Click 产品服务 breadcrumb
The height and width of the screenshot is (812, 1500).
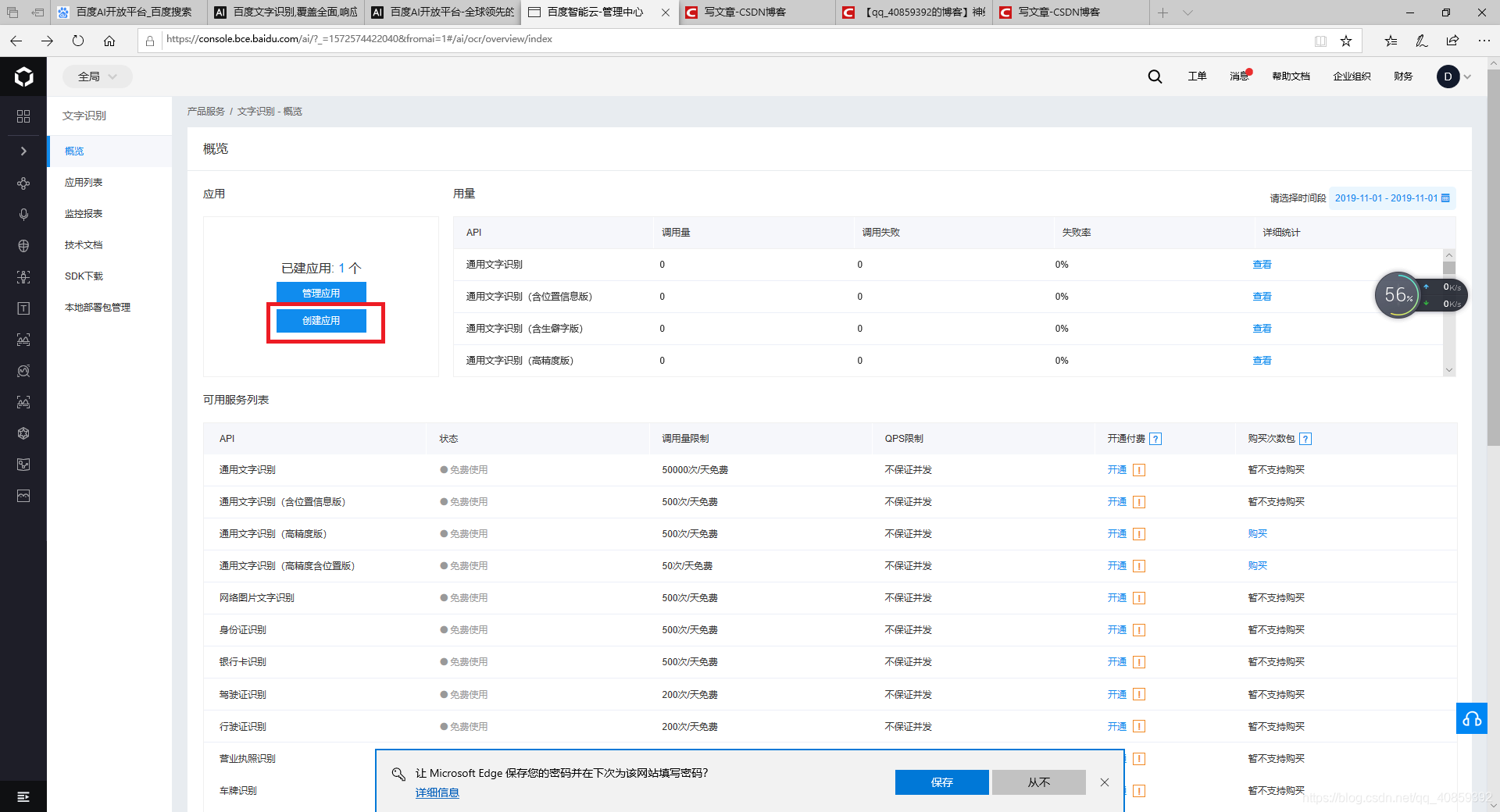(x=206, y=112)
